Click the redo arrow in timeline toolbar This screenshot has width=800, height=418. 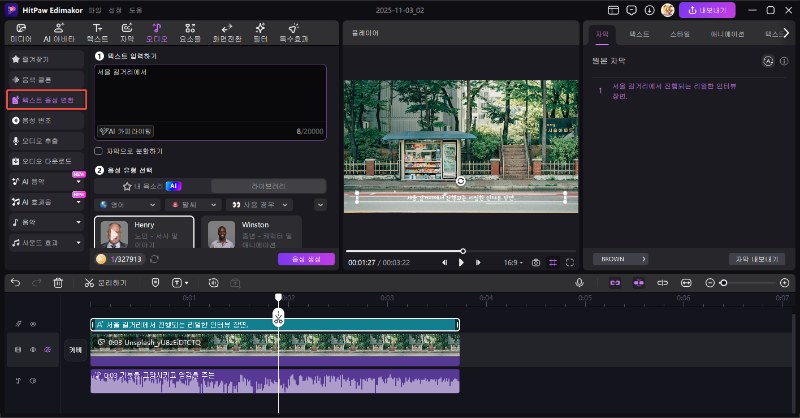click(36, 283)
